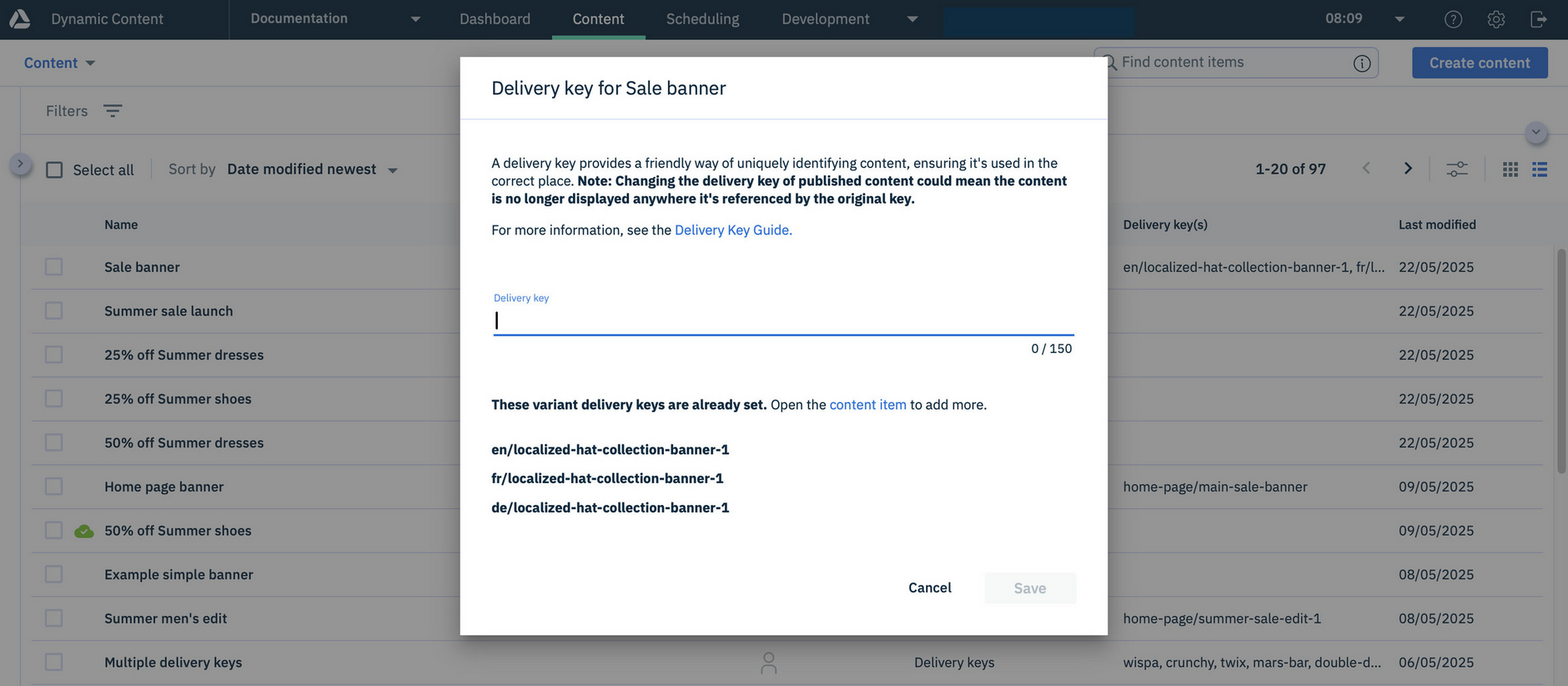
Task: Open the Example simple banner item
Action: (178, 574)
